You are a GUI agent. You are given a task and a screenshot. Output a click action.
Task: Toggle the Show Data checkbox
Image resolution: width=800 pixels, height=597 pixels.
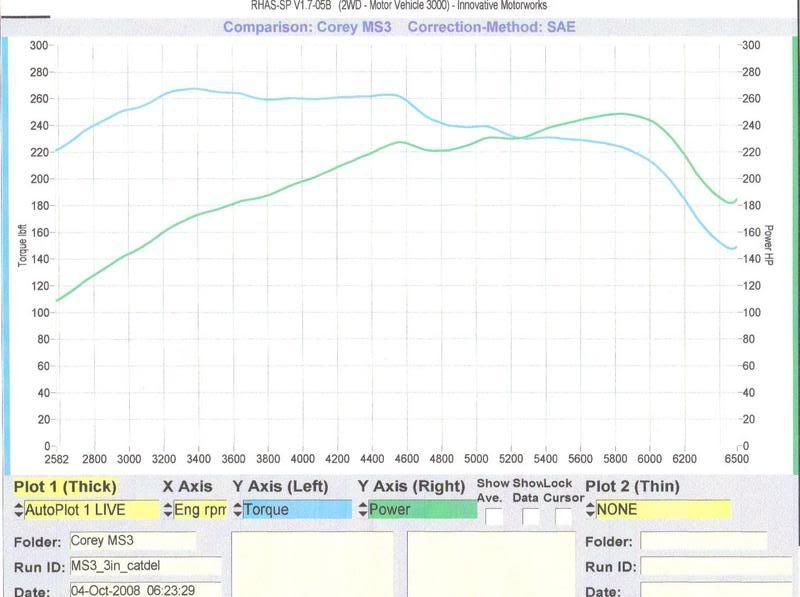coord(531,517)
